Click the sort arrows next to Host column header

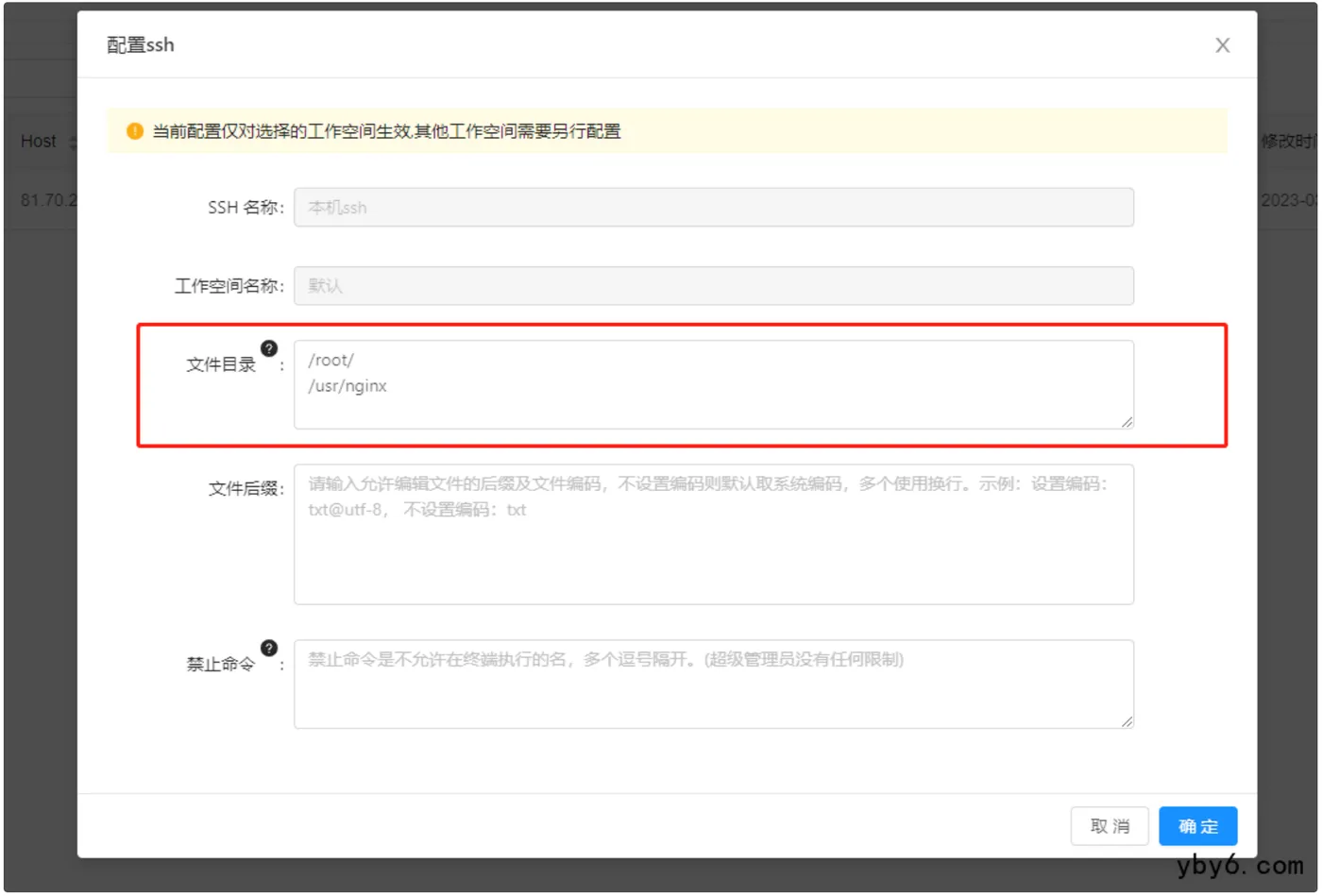click(x=72, y=142)
